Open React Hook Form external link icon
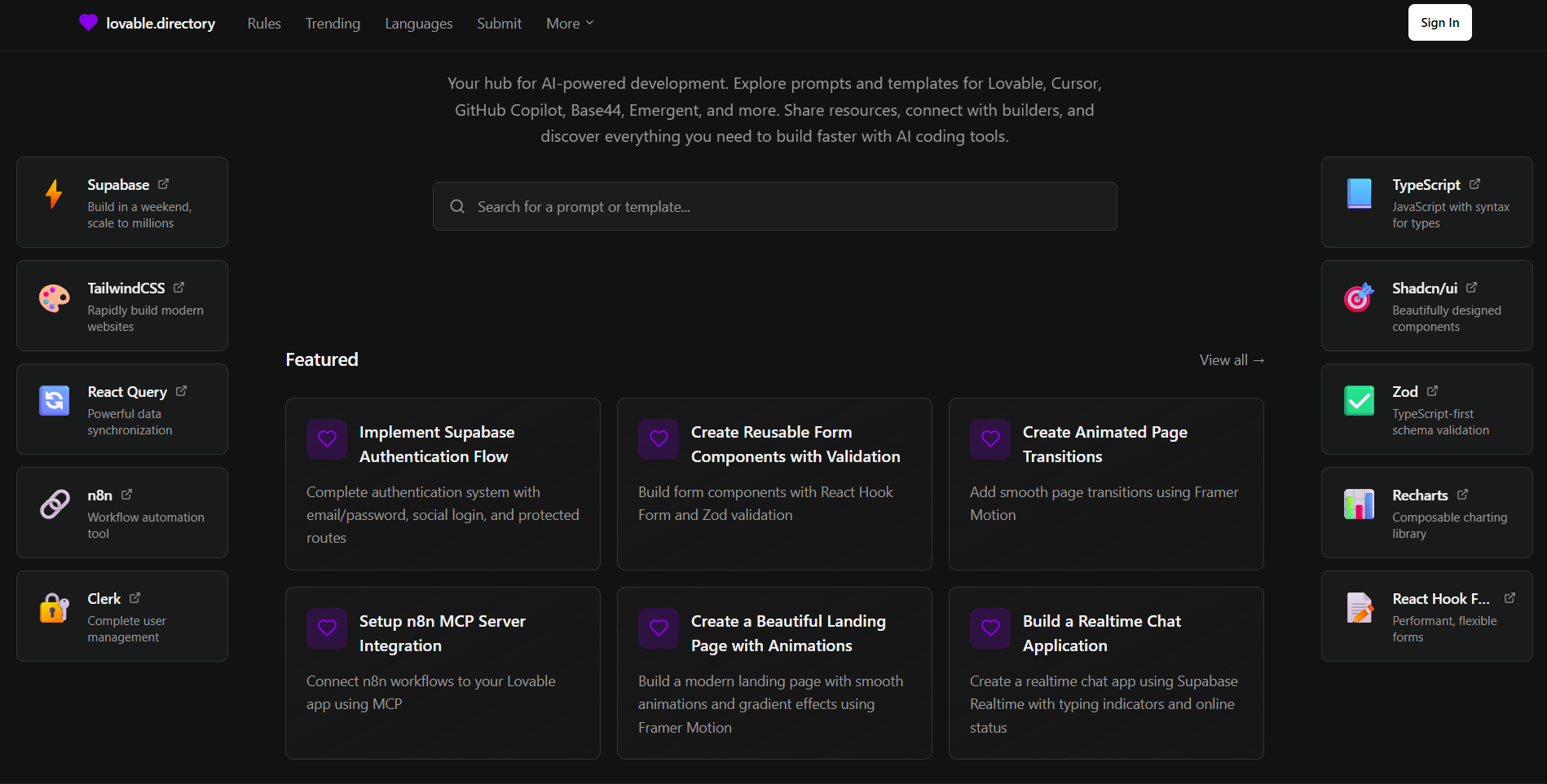 point(1510,598)
